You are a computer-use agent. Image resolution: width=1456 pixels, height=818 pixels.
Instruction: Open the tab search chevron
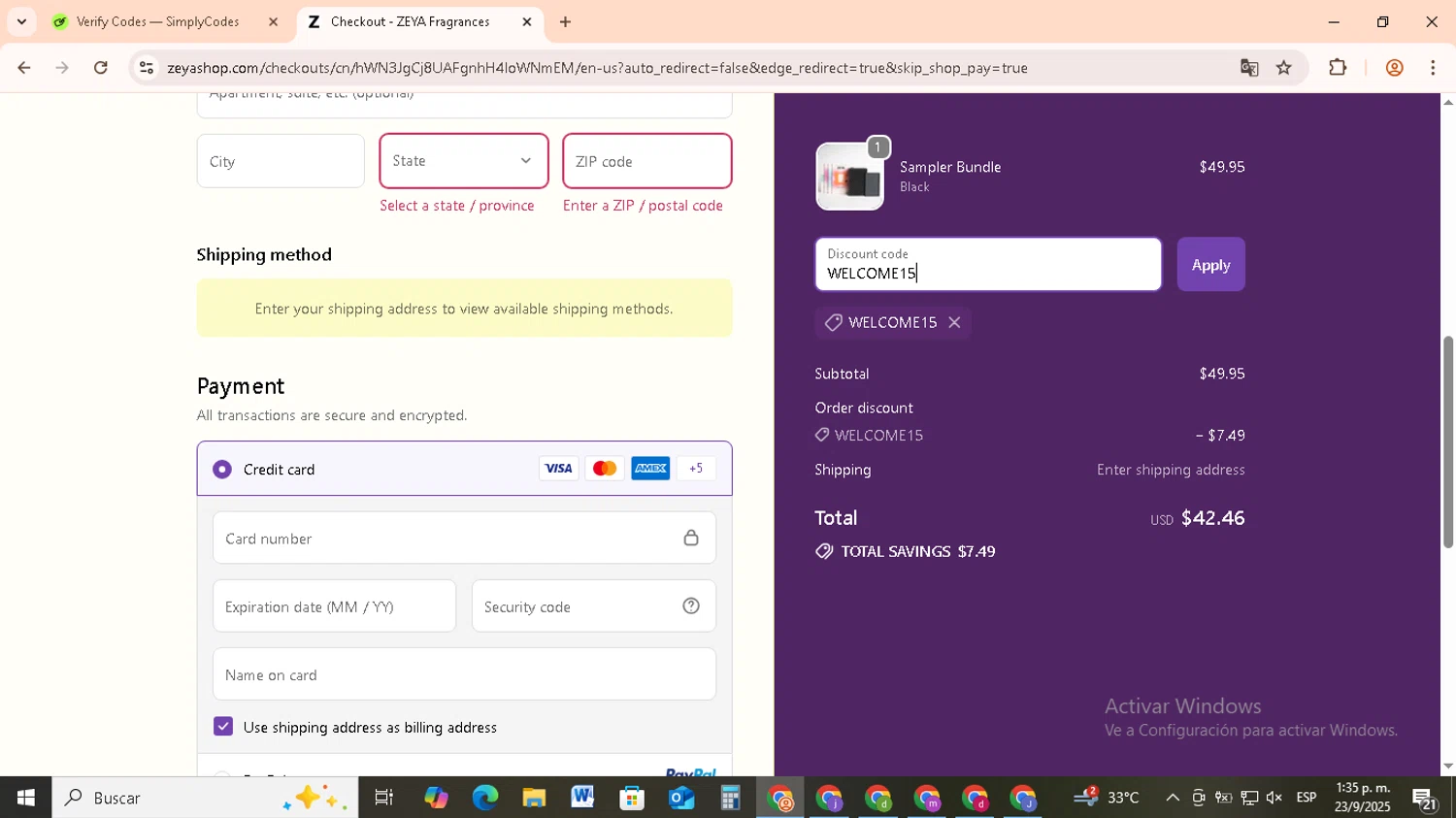point(21,21)
